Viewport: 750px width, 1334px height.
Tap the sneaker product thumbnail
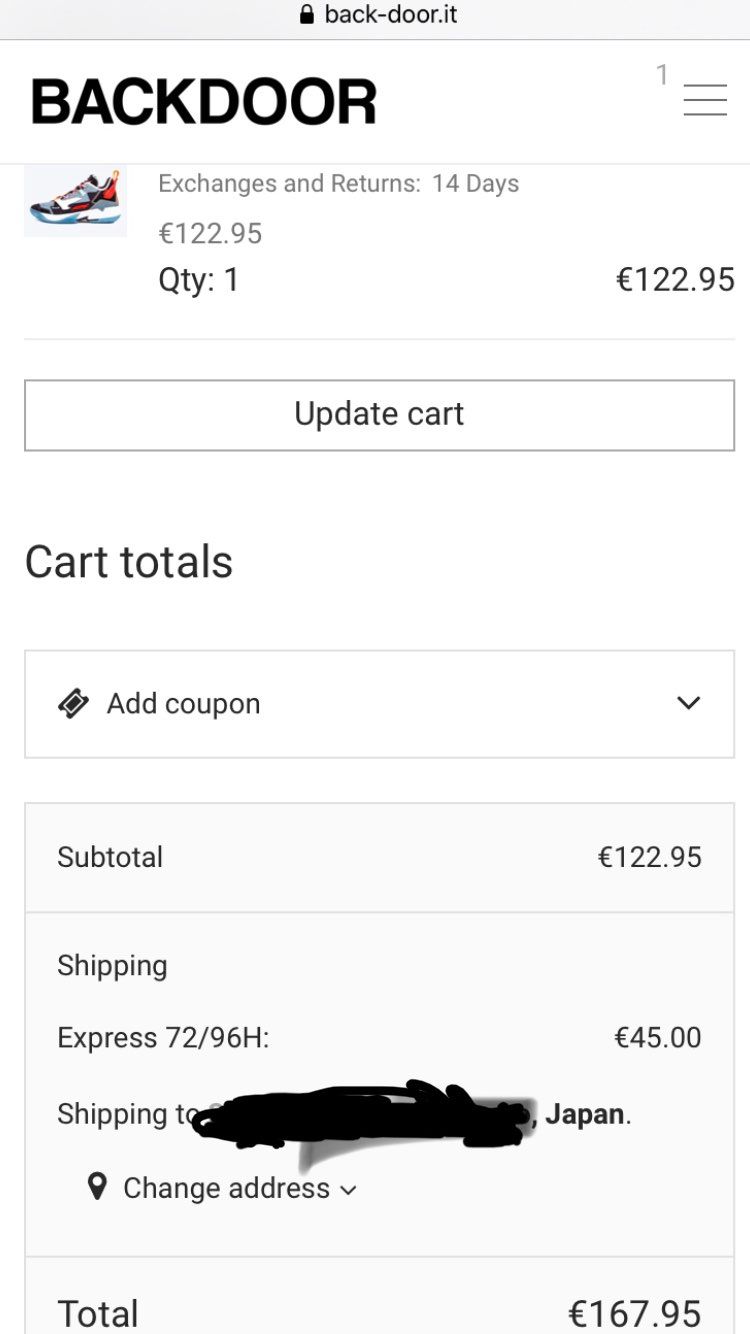point(75,201)
